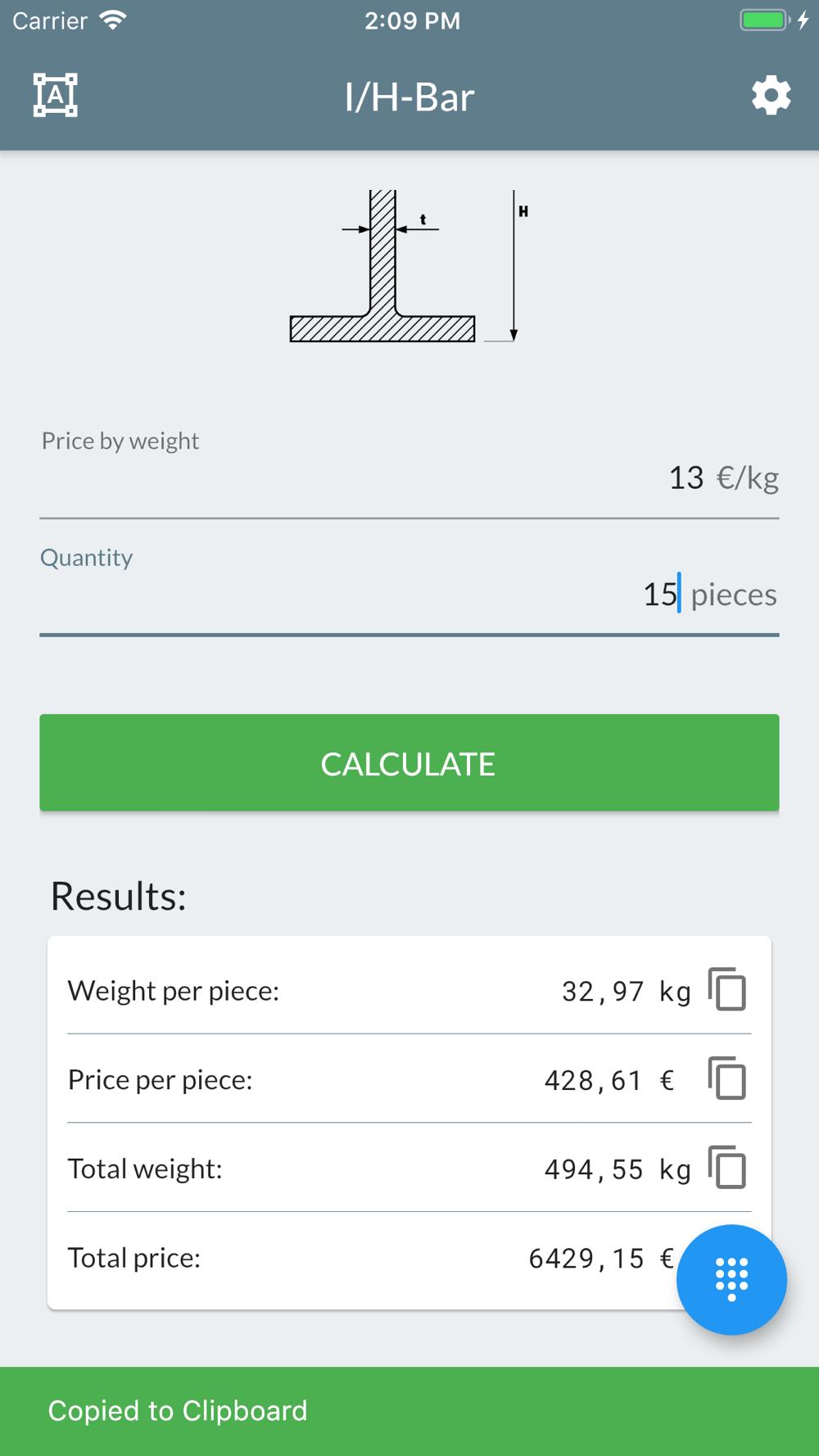Tap the Results heading
The image size is (819, 1456).
(119, 896)
